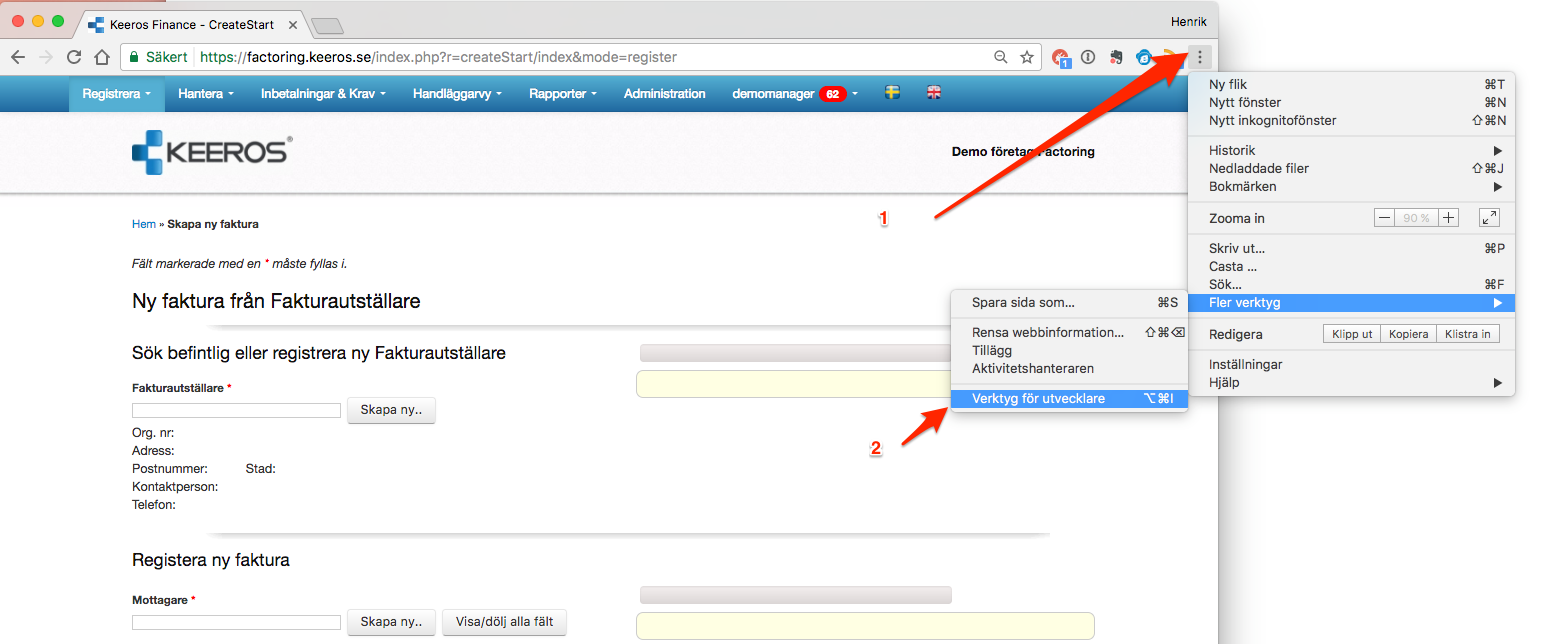This screenshot has width=1557, height=644.
Task: Select Casta ... menu item
Action: (x=1351, y=266)
